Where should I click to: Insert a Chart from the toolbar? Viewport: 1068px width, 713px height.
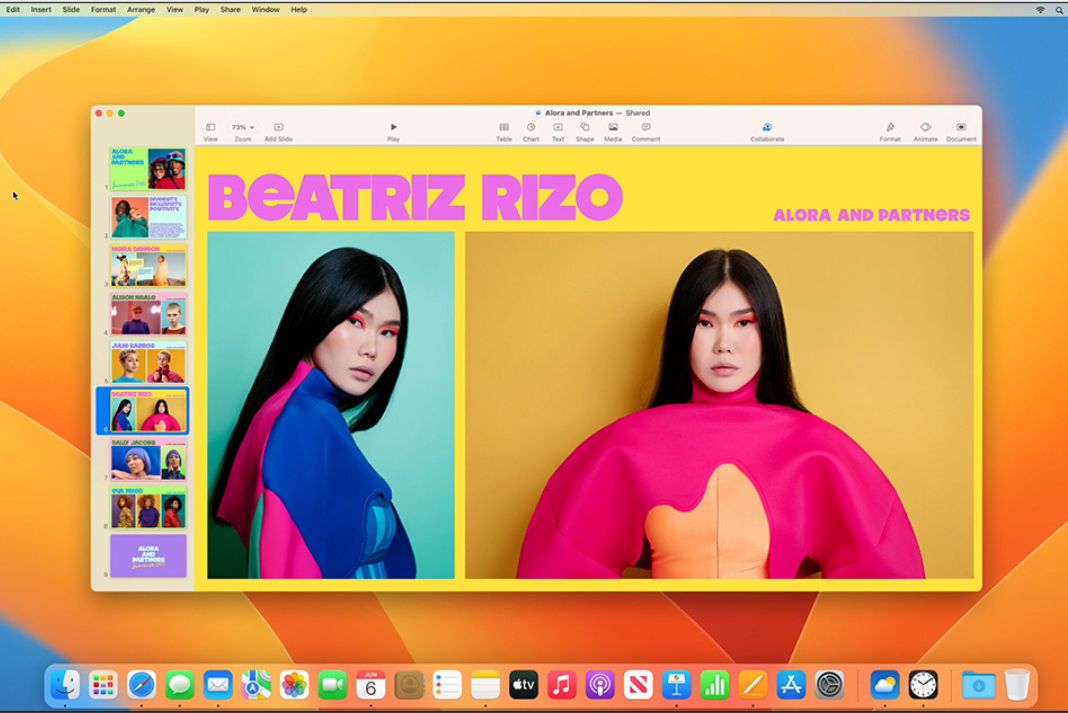pos(531,128)
